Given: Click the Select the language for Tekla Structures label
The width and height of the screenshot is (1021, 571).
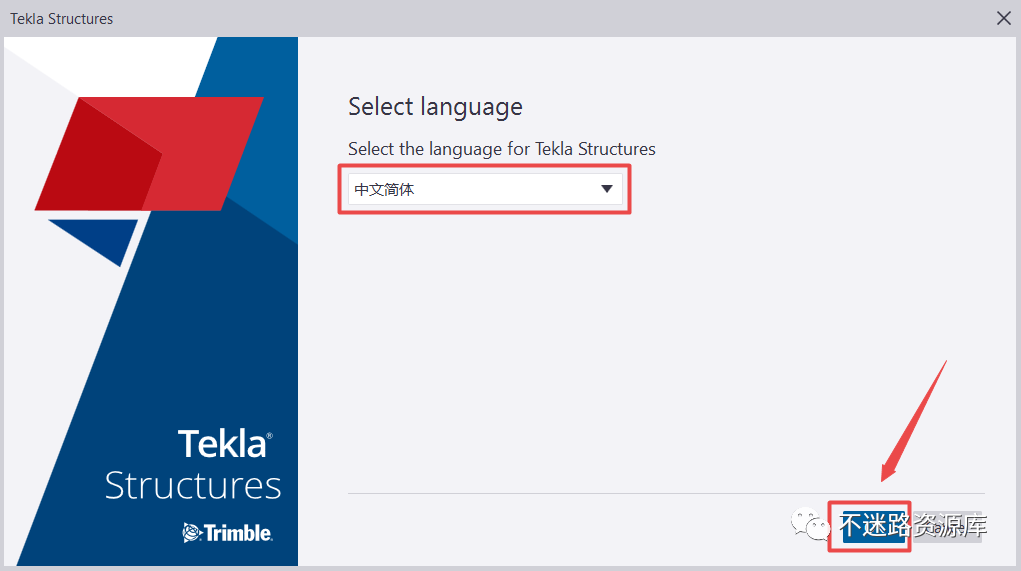Looking at the screenshot, I should tap(501, 149).
